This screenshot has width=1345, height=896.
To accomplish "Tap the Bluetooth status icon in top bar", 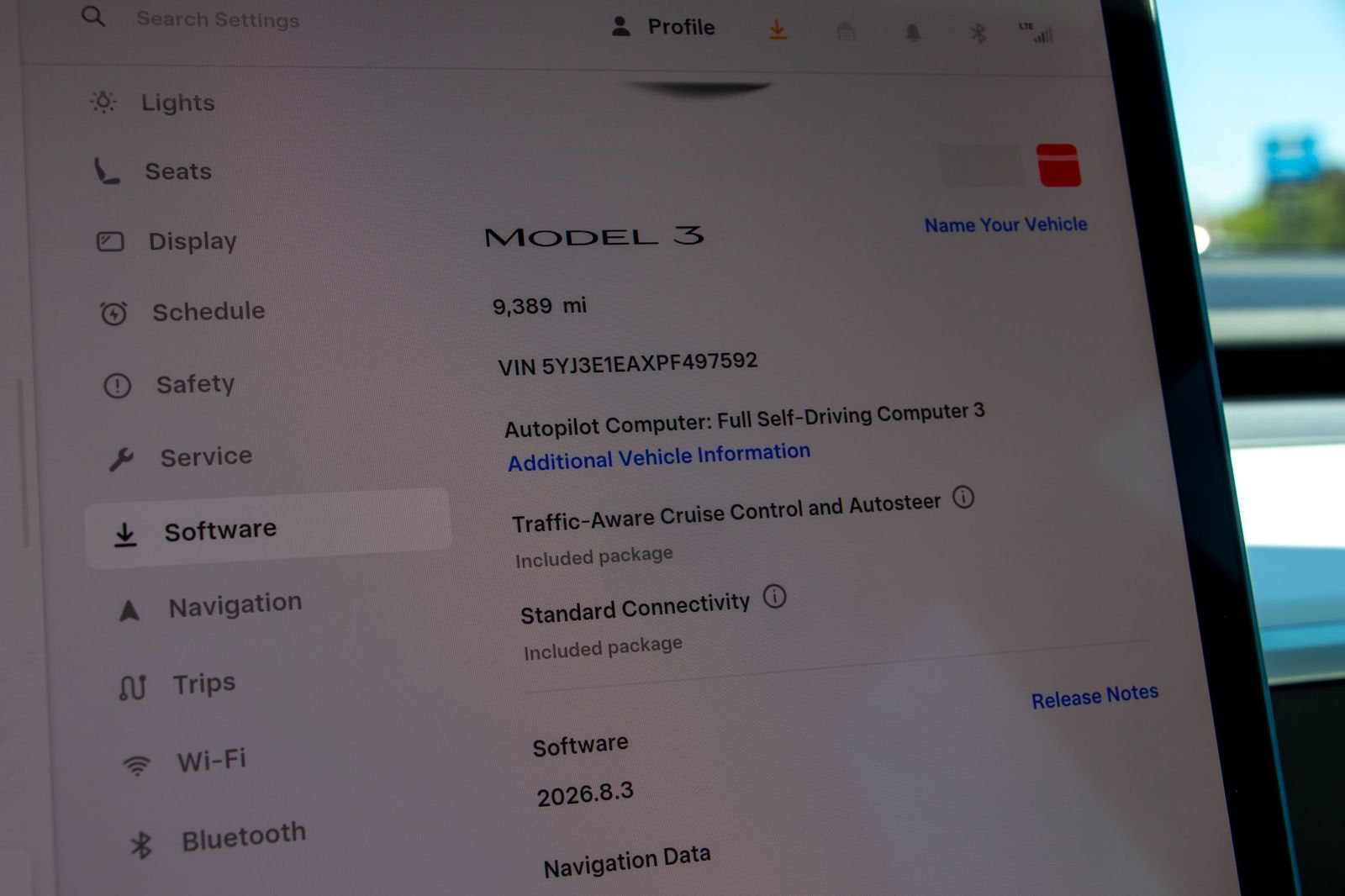I will [978, 33].
